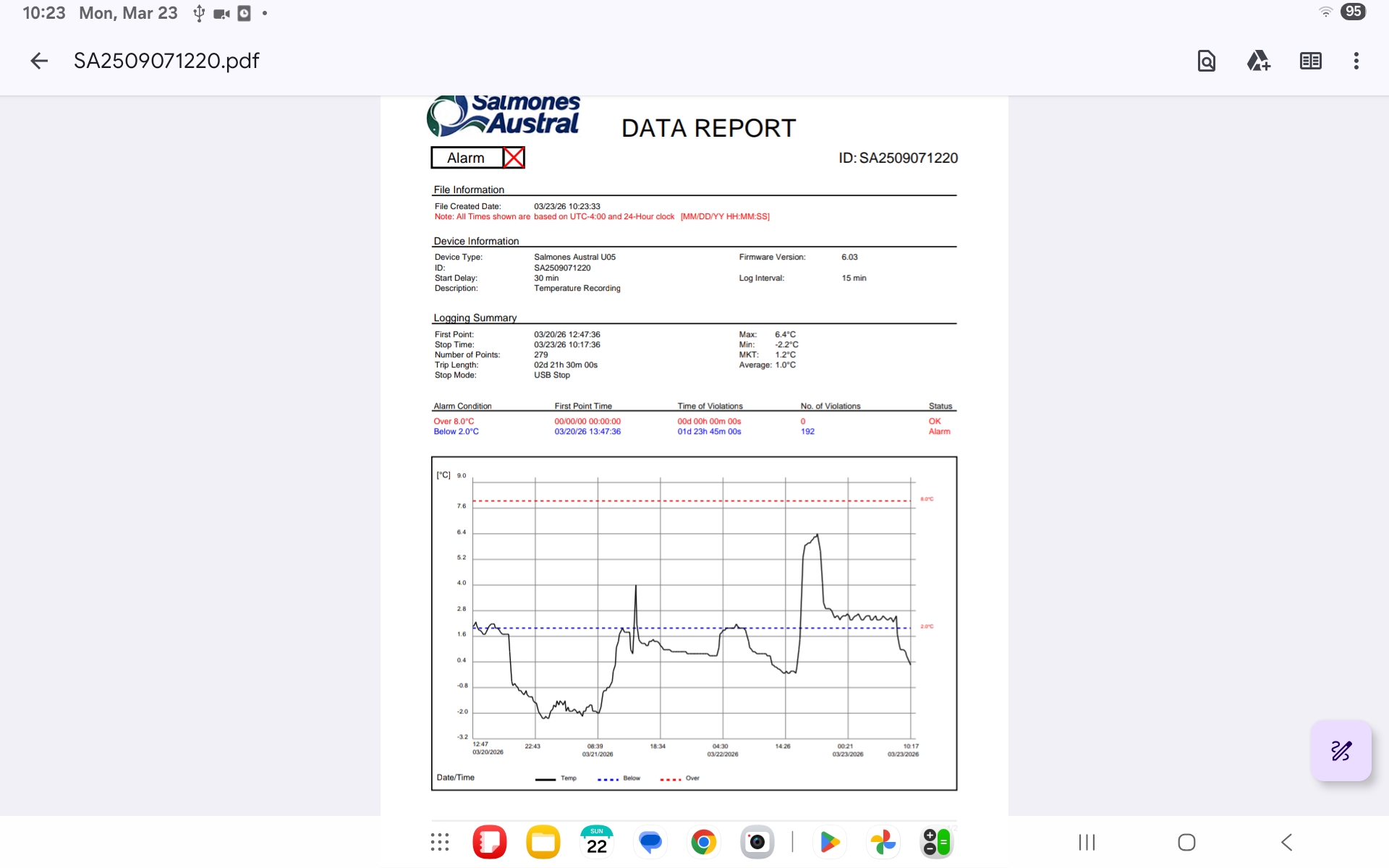Launch Google Messages from taskbar
This screenshot has width=1389, height=868.
tap(650, 842)
